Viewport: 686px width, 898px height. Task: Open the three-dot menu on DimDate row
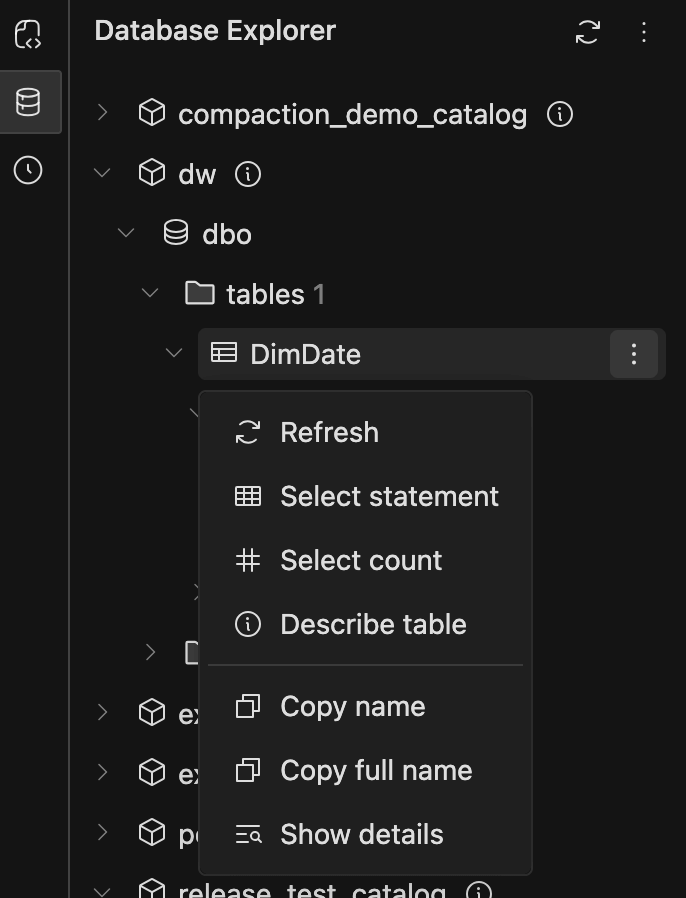pyautogui.click(x=634, y=353)
